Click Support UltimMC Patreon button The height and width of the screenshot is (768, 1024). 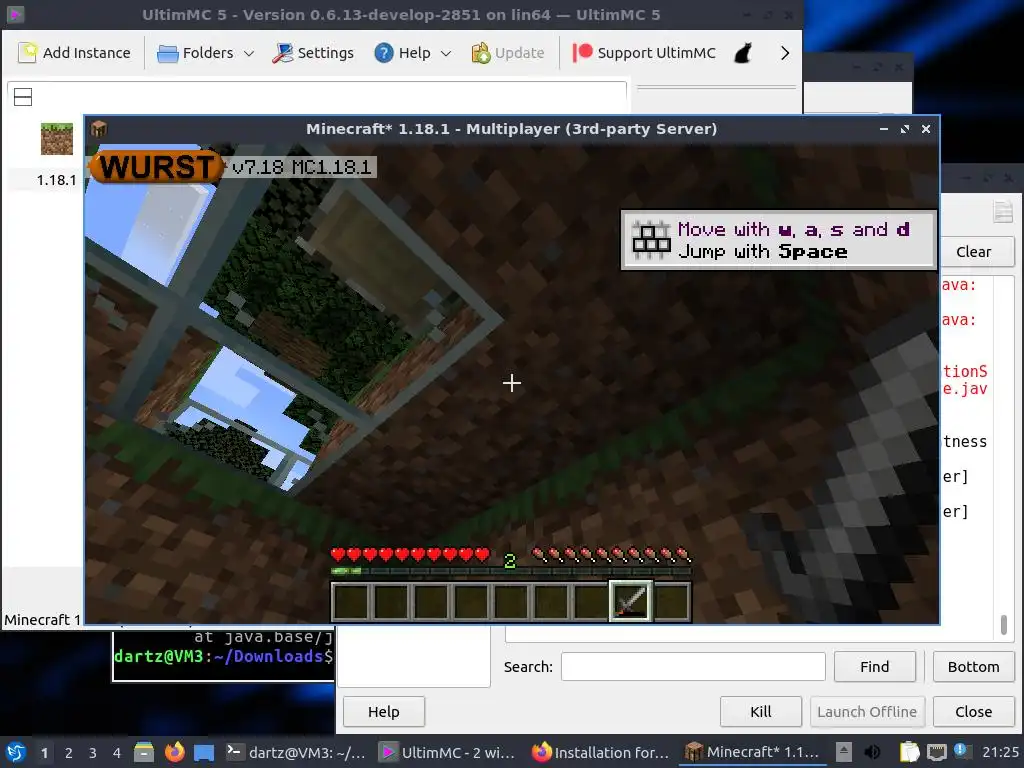(644, 53)
